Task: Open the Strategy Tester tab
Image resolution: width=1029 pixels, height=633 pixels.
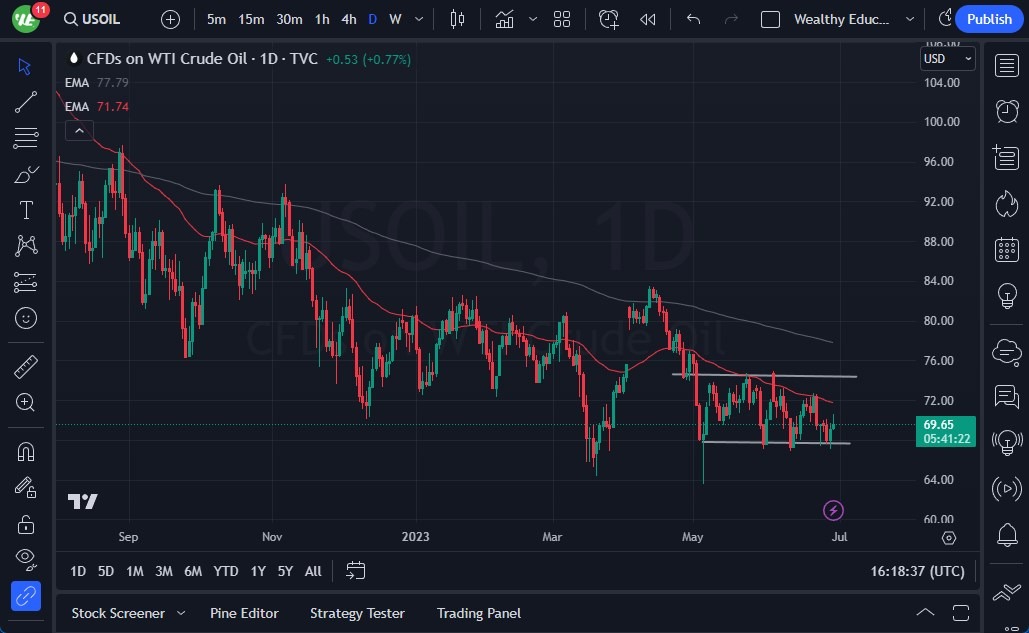Action: (357, 613)
